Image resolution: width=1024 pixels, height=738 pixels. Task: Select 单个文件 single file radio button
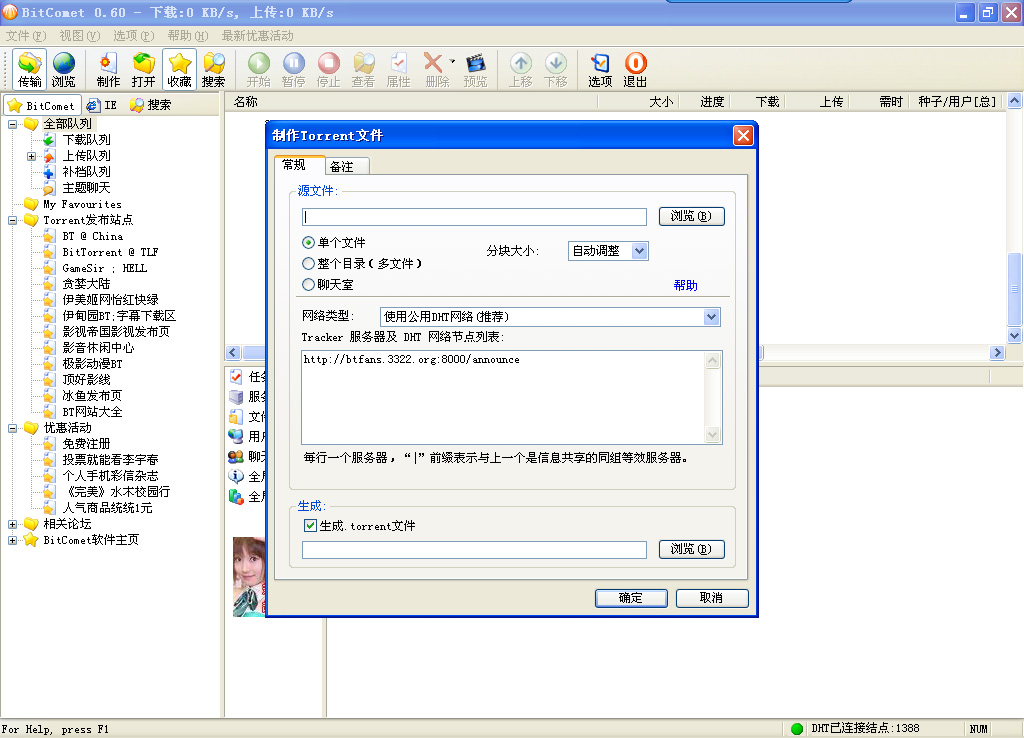[308, 242]
